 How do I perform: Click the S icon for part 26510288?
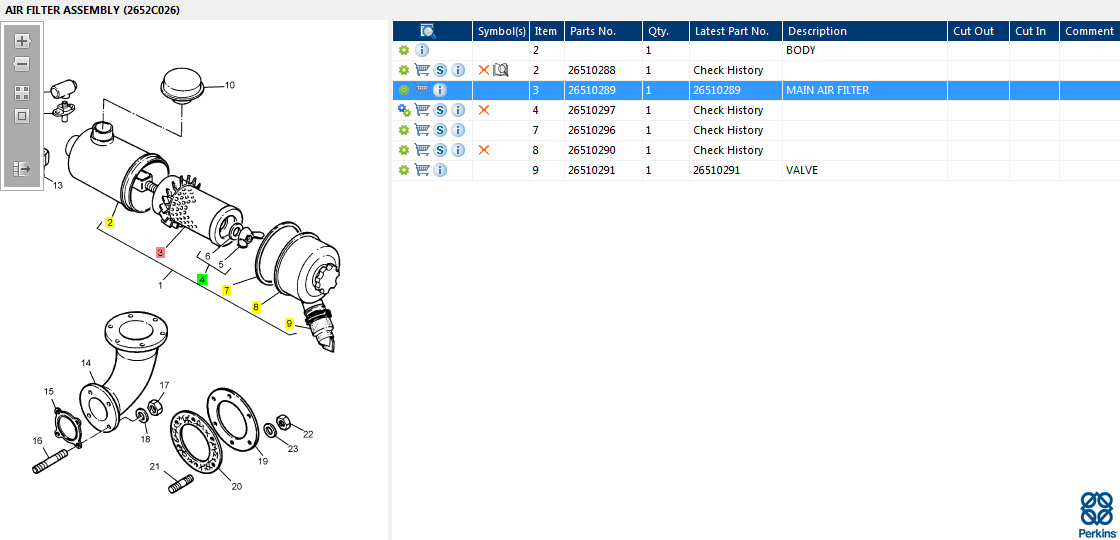pos(440,70)
